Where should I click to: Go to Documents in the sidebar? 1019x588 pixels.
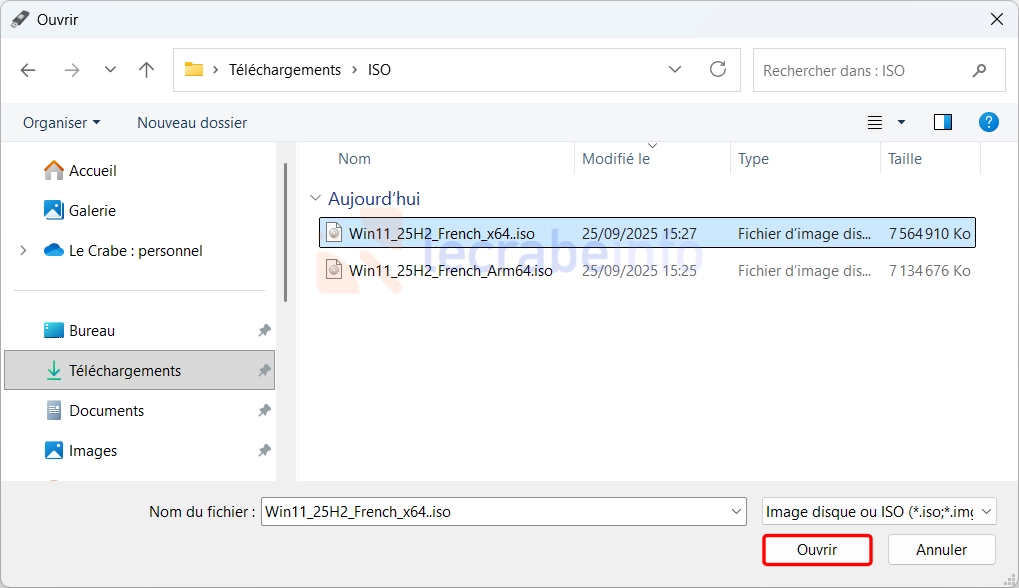(x=106, y=411)
